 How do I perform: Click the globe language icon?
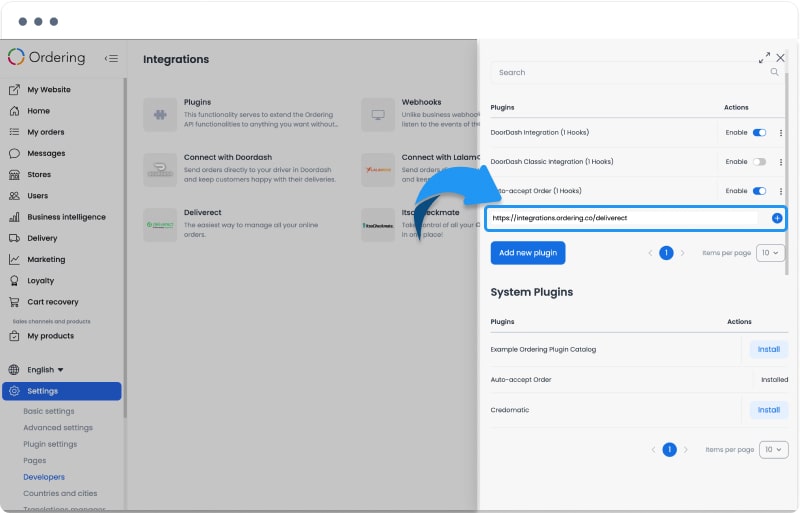click(14, 370)
